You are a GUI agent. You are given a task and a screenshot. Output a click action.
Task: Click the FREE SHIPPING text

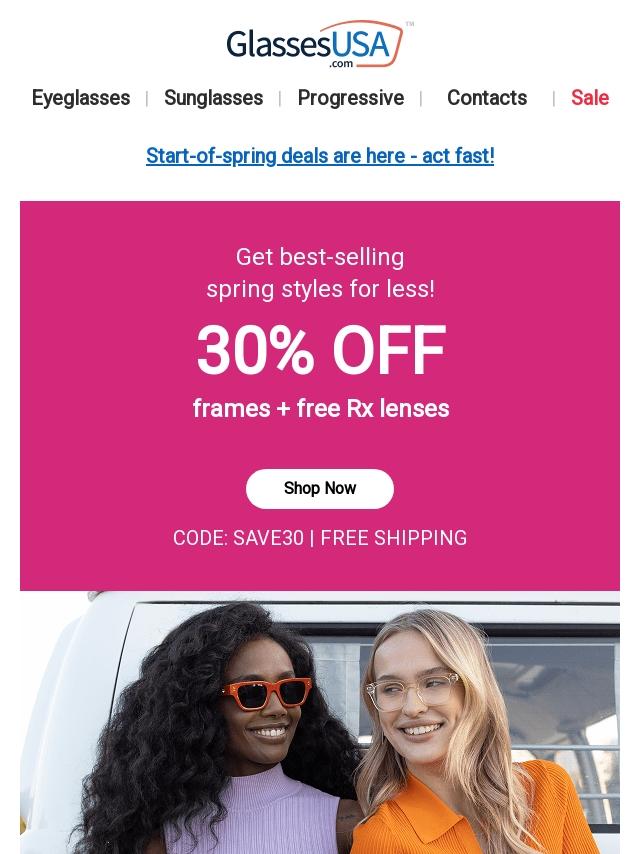point(394,538)
